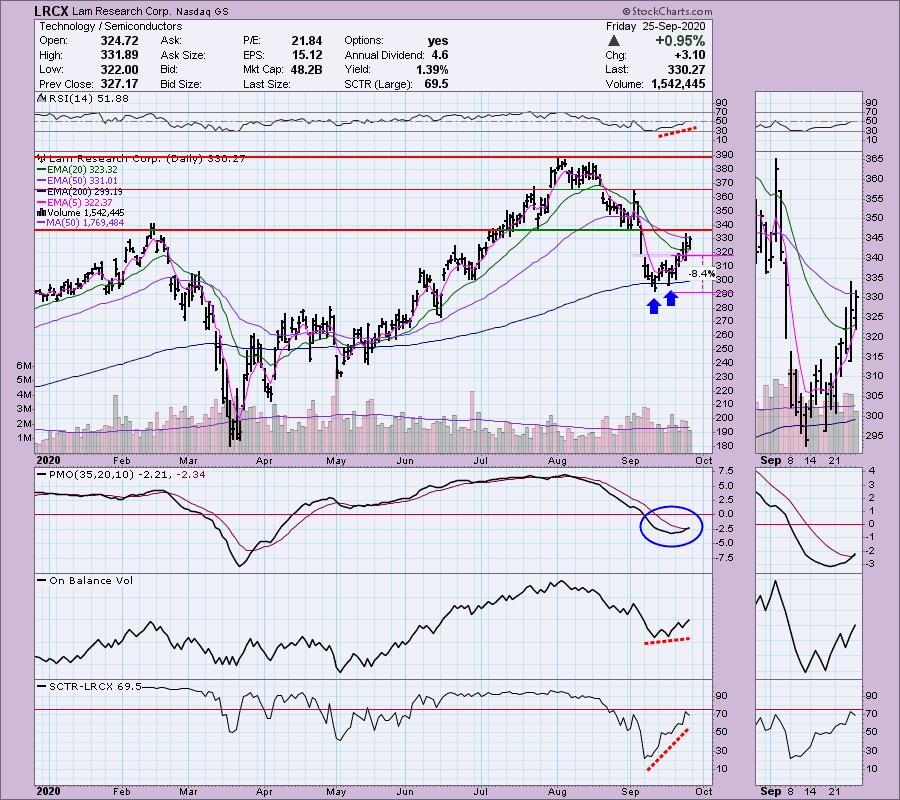
Task: Open the StockCharts.com copyright link
Action: (667, 11)
